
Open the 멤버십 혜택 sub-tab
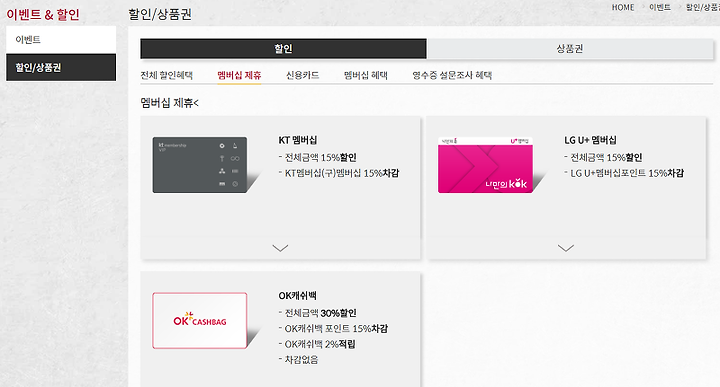[x=366, y=75]
